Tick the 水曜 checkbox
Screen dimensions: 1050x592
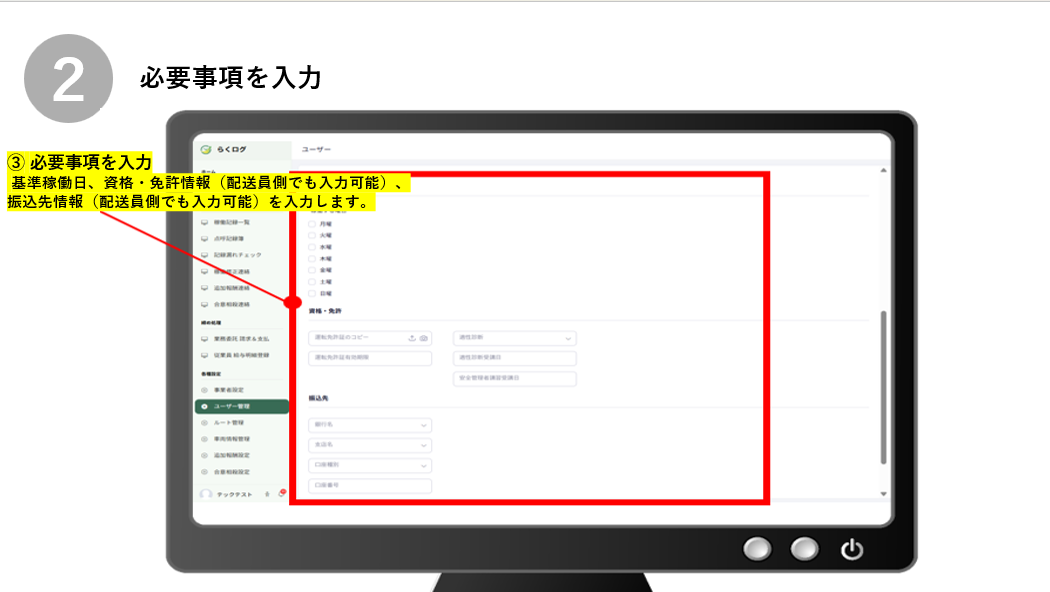pyautogui.click(x=312, y=246)
